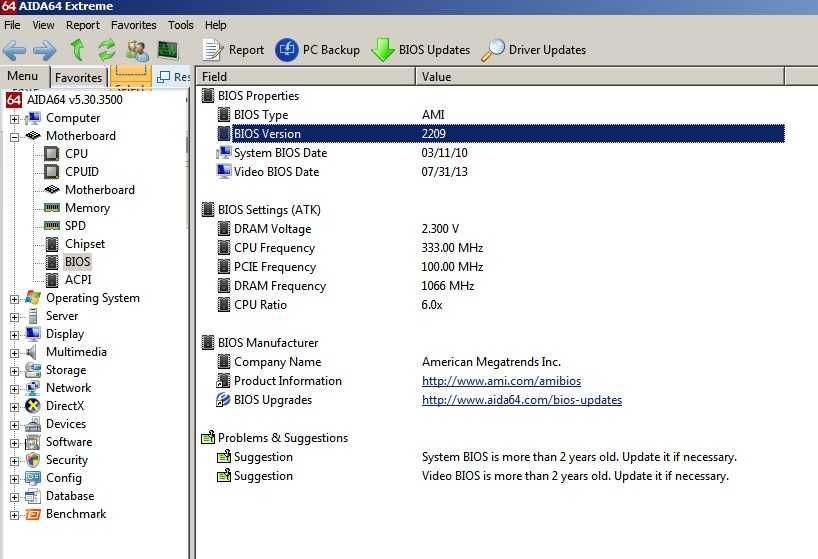The image size is (818, 559).
Task: Launch PC Backup from toolbar
Action: [317, 50]
